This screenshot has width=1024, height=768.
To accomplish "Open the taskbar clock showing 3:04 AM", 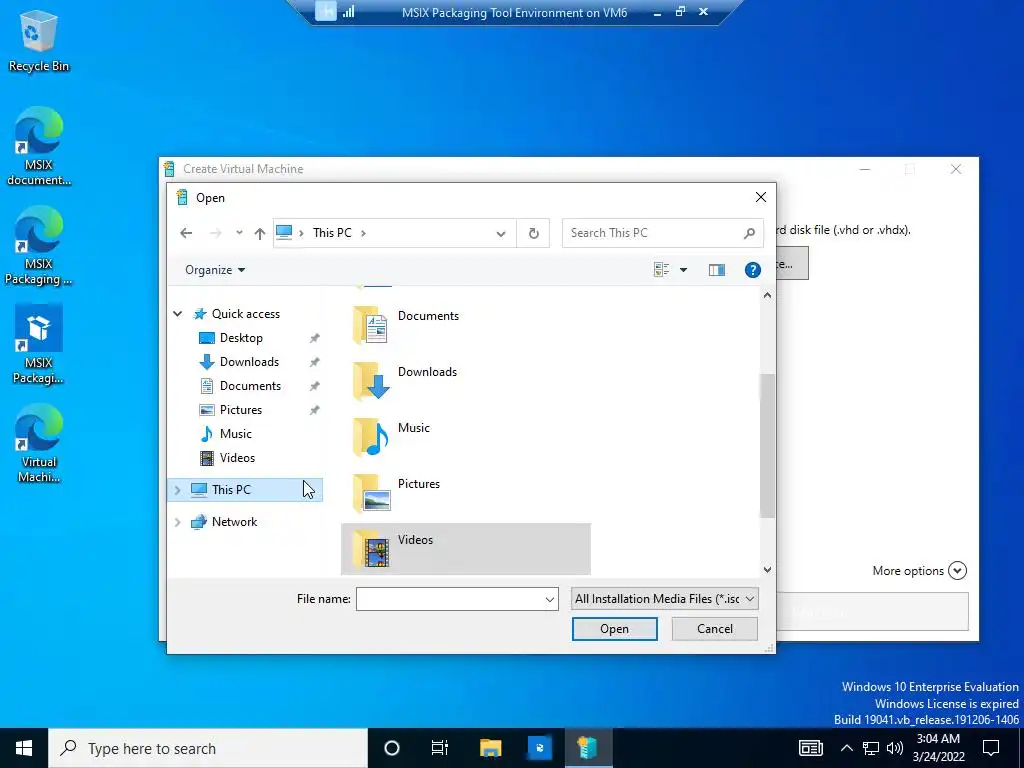I will [x=938, y=748].
